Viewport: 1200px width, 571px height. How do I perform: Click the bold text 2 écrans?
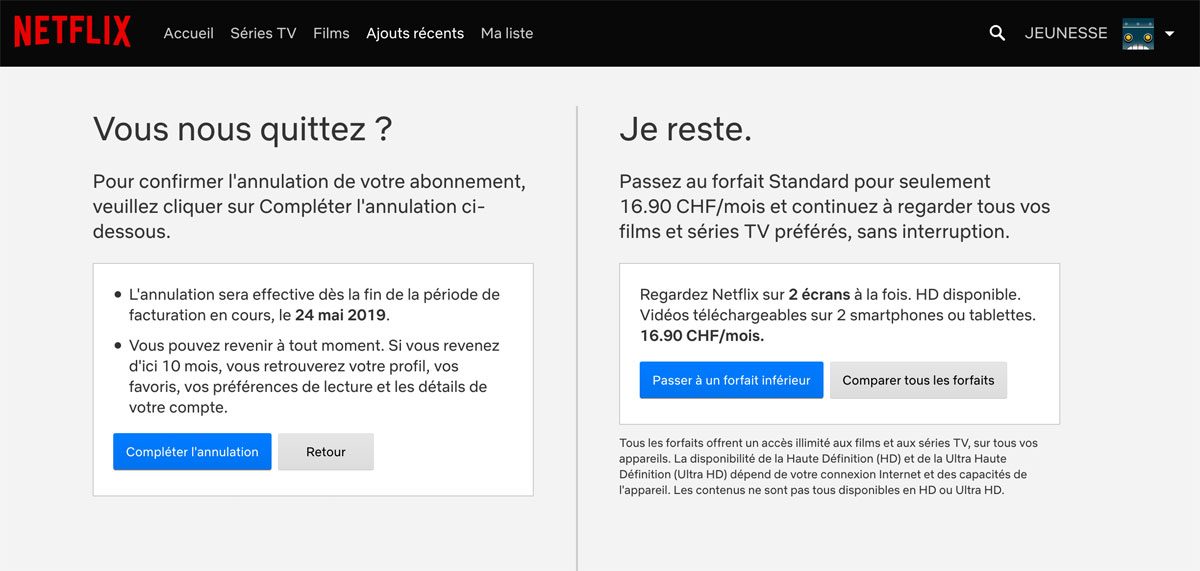819,295
